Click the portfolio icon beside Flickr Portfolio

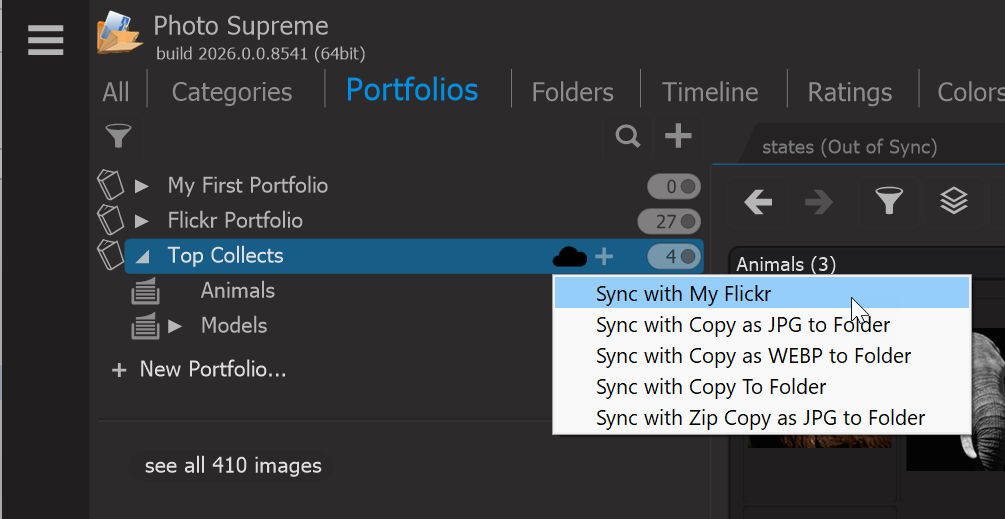pyautogui.click(x=110, y=220)
